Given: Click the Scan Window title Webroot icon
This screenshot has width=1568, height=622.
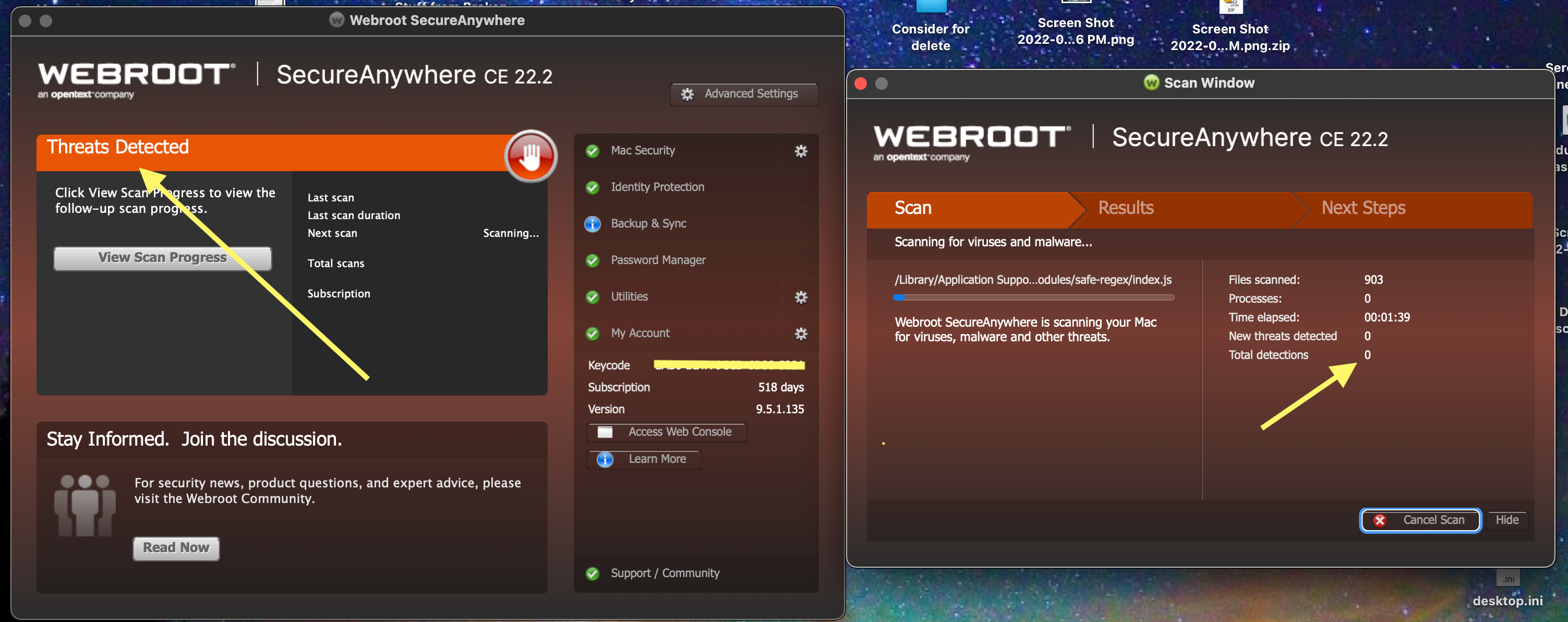Looking at the screenshot, I should [x=1150, y=82].
